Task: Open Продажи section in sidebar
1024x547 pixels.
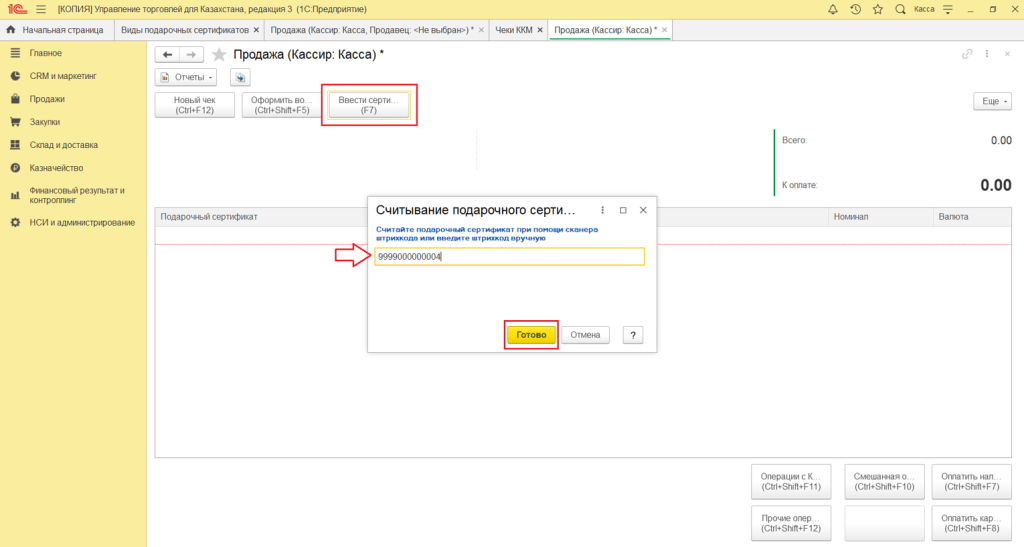Action: click(x=47, y=99)
